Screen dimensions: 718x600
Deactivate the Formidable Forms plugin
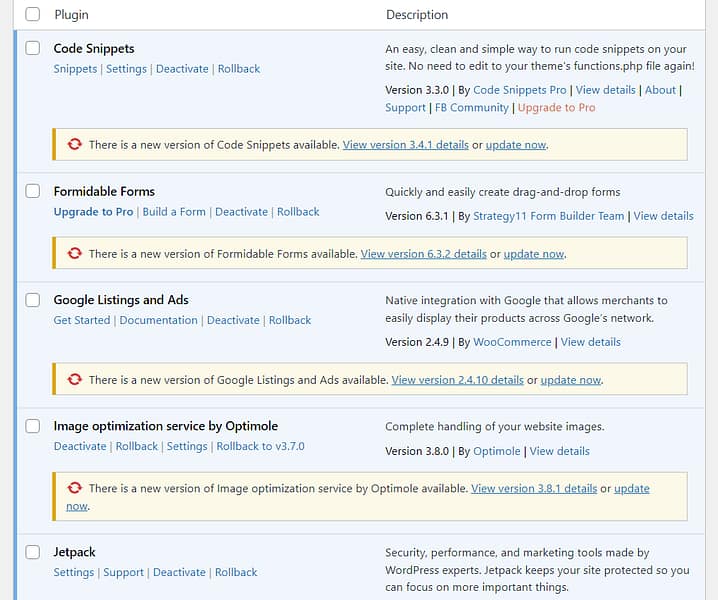pyautogui.click(x=241, y=212)
